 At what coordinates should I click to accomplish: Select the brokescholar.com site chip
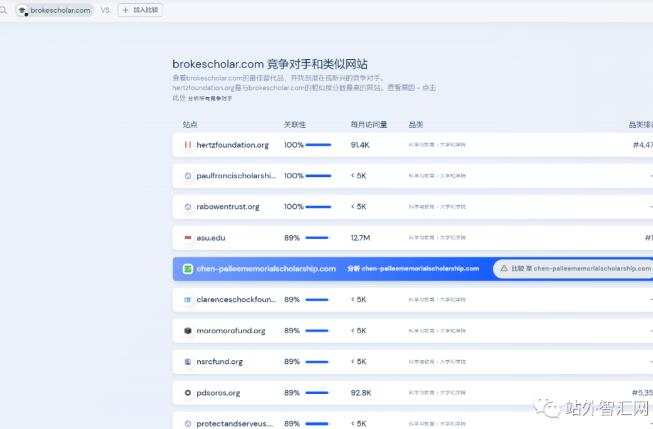[55, 10]
